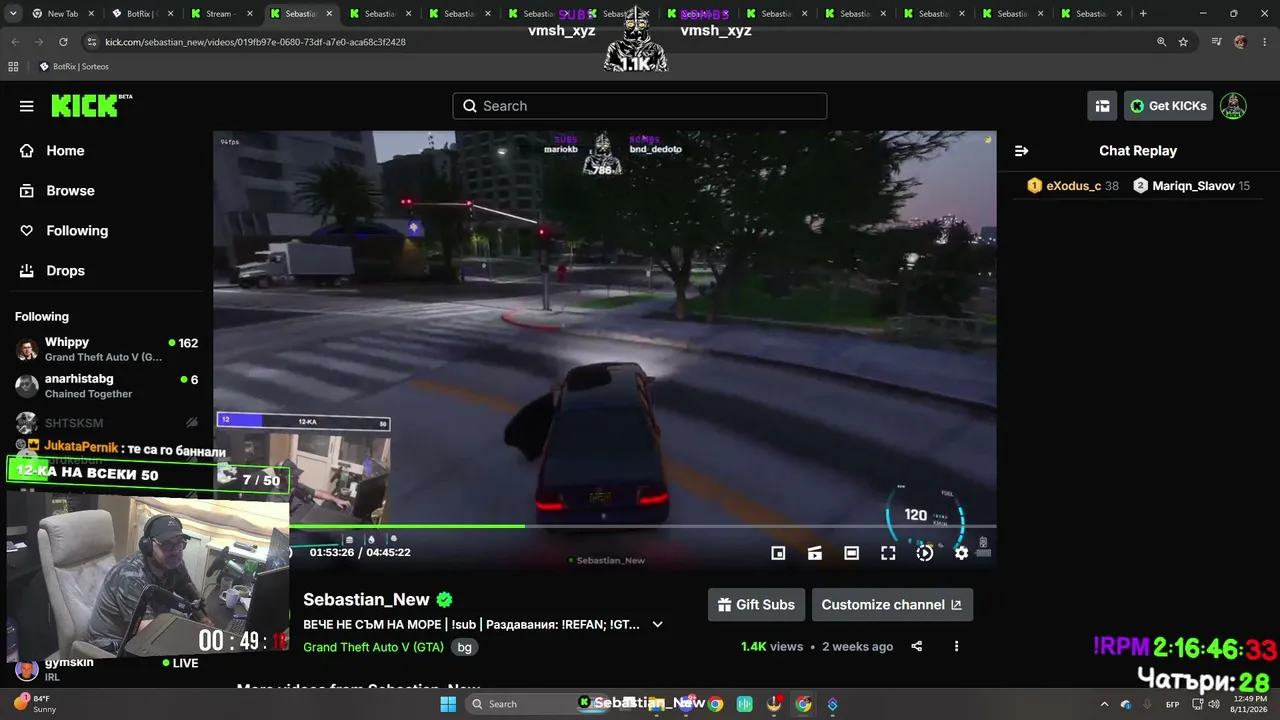1280x720 pixels.
Task: Open Google Chrome from the taskbar
Action: pos(715,704)
